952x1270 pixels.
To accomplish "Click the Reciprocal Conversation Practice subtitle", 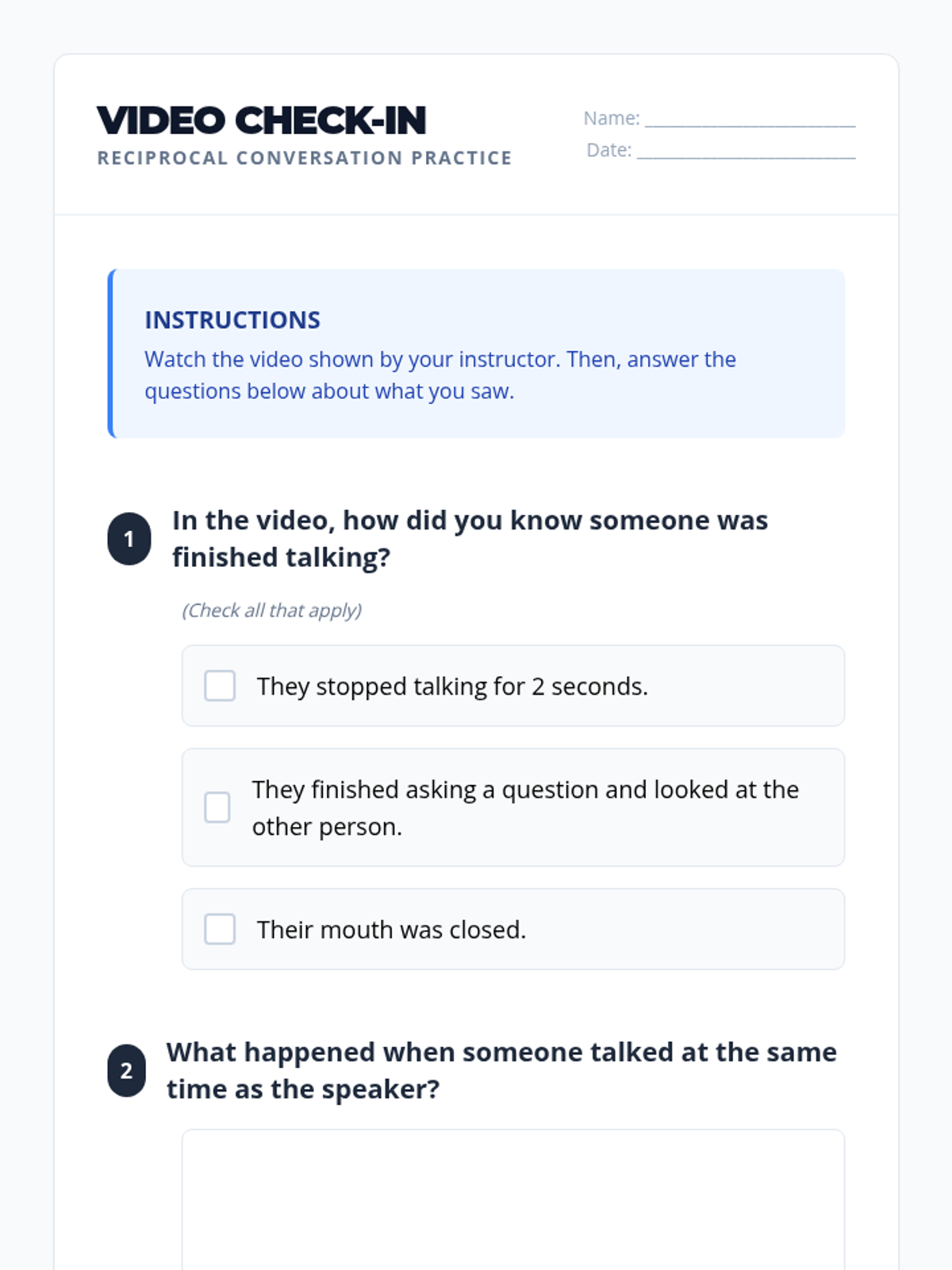I will pos(305,158).
